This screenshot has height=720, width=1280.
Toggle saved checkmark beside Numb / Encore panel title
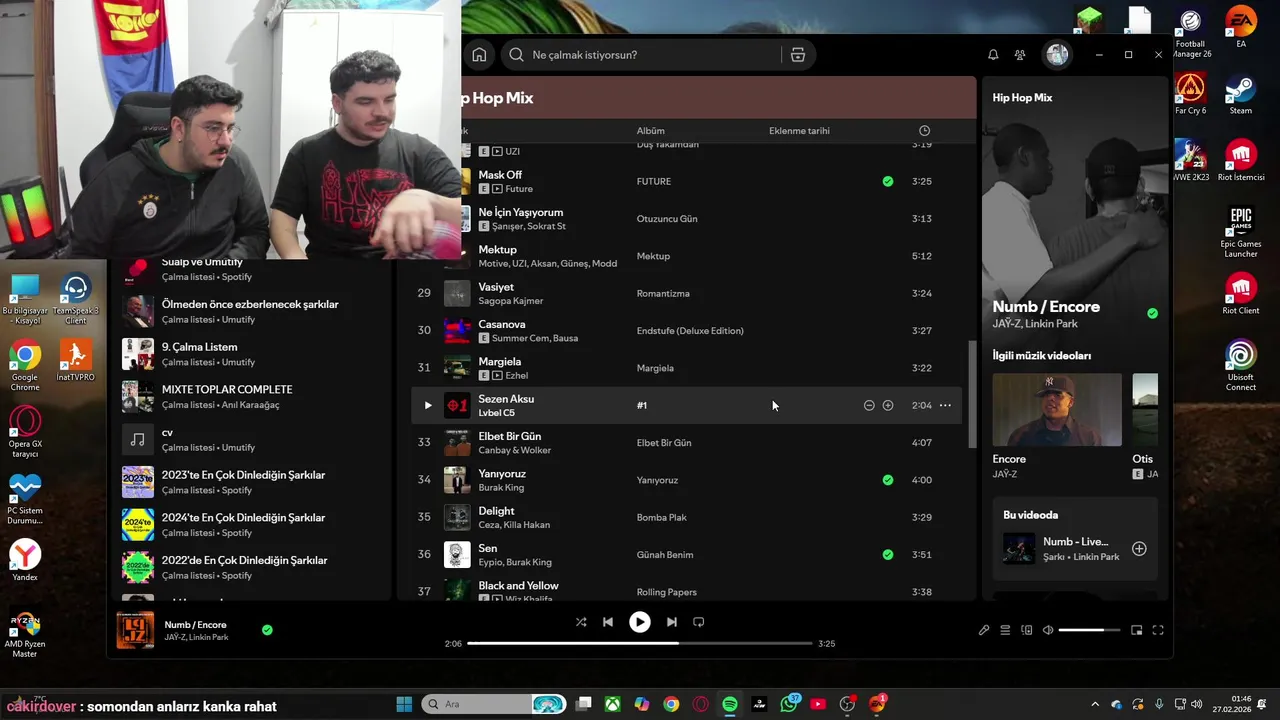(1152, 313)
